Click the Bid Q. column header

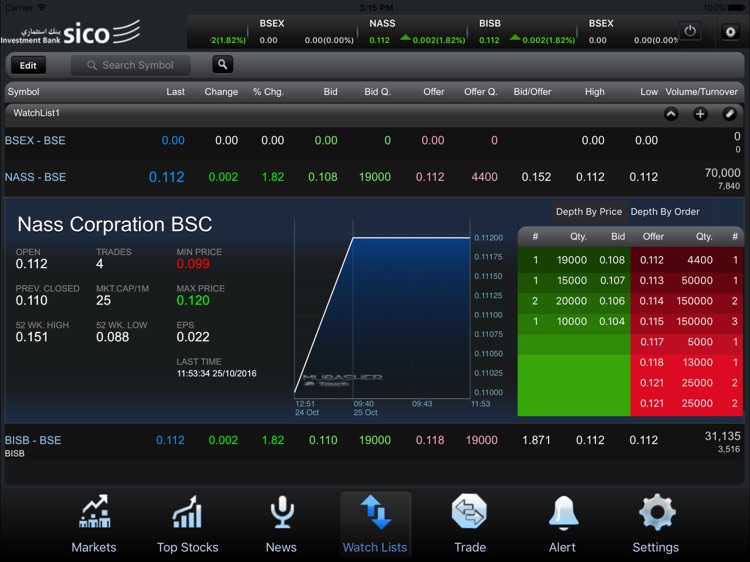coord(377,92)
